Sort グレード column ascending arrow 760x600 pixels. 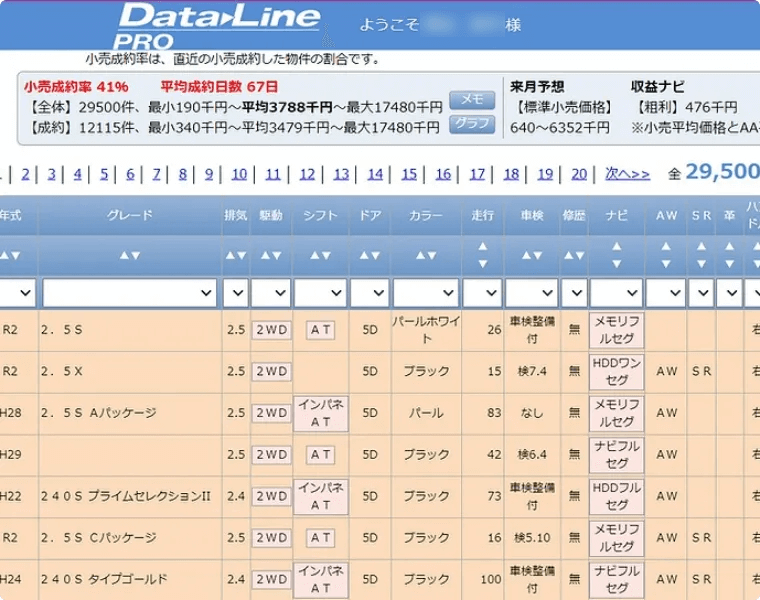click(x=124, y=256)
